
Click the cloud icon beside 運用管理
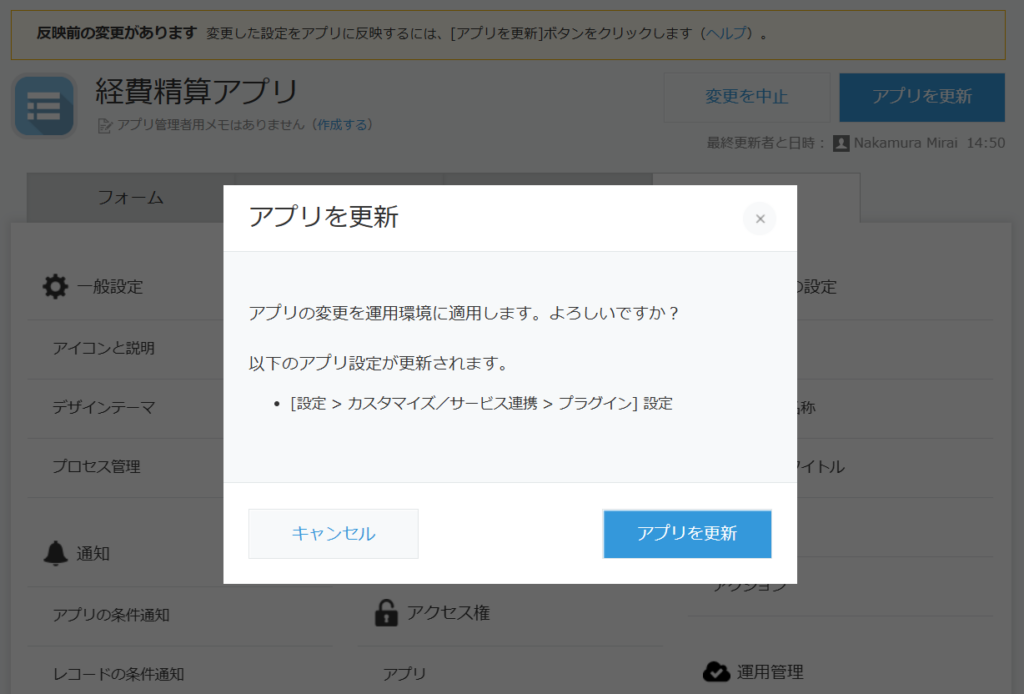(716, 672)
